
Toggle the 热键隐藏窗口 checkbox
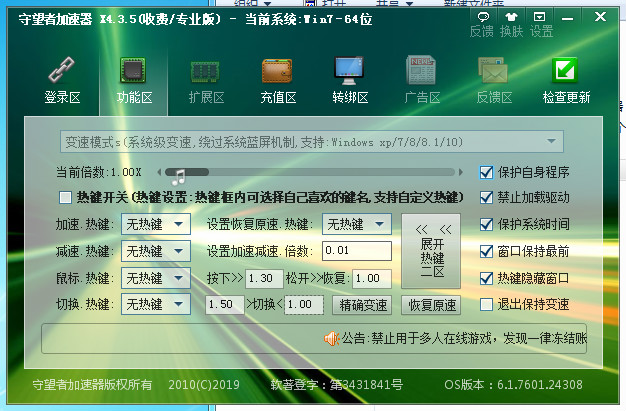click(x=486, y=278)
